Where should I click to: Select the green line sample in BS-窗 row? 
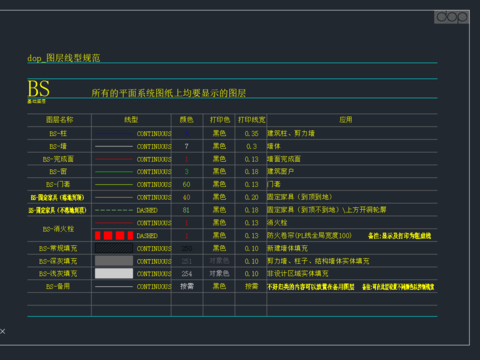[114, 172]
